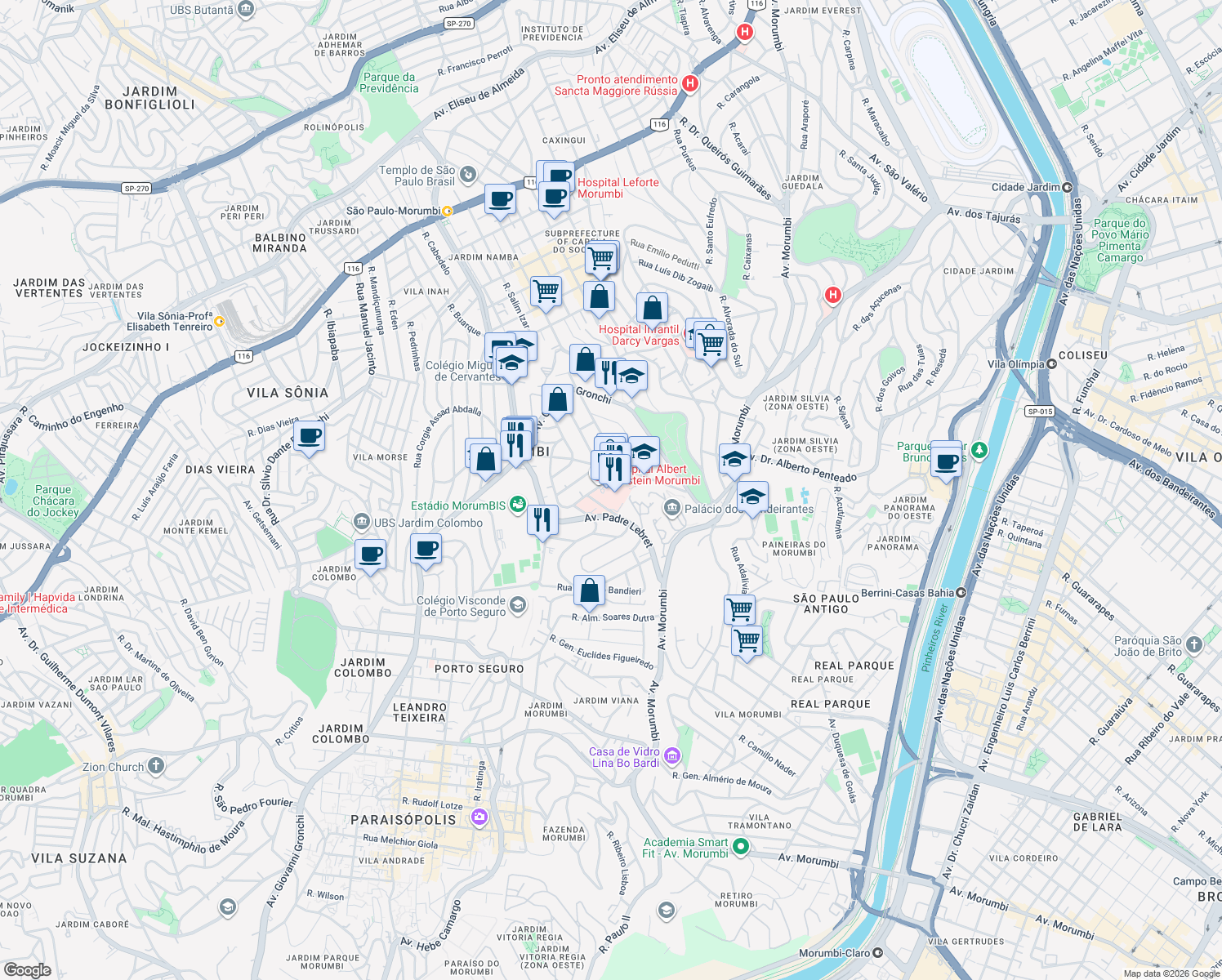Select the purple metro marker in Paraisópolis
Screen dimensions: 1222x980
coord(478,815)
